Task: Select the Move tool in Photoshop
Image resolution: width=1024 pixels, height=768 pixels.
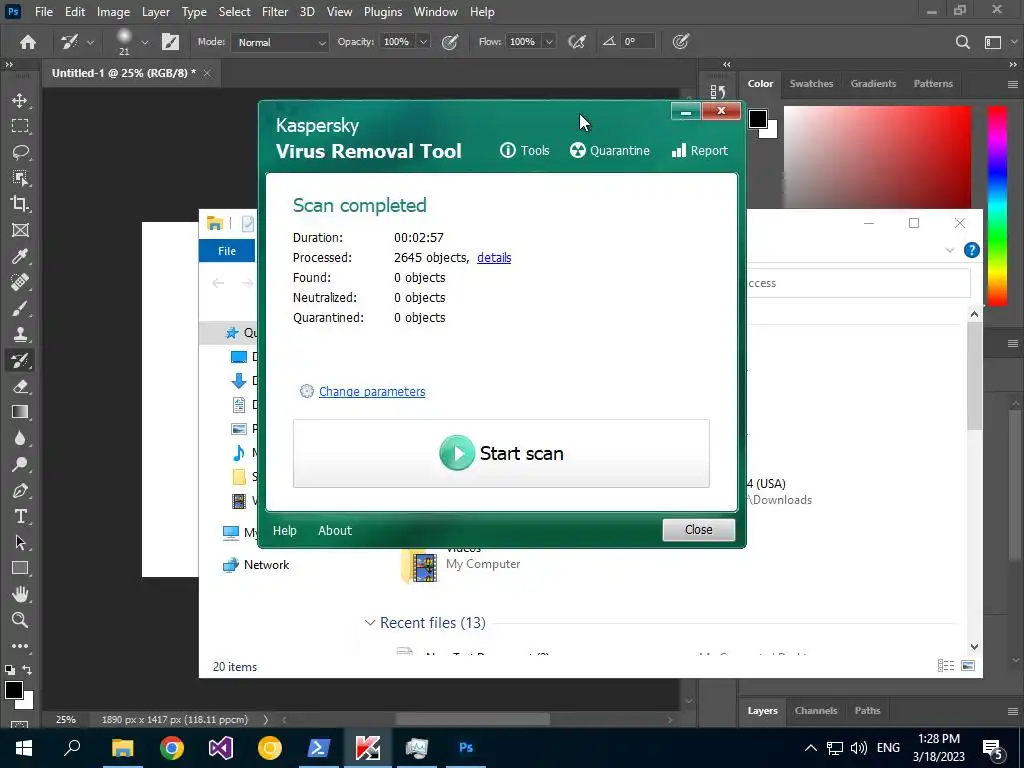Action: pos(20,100)
